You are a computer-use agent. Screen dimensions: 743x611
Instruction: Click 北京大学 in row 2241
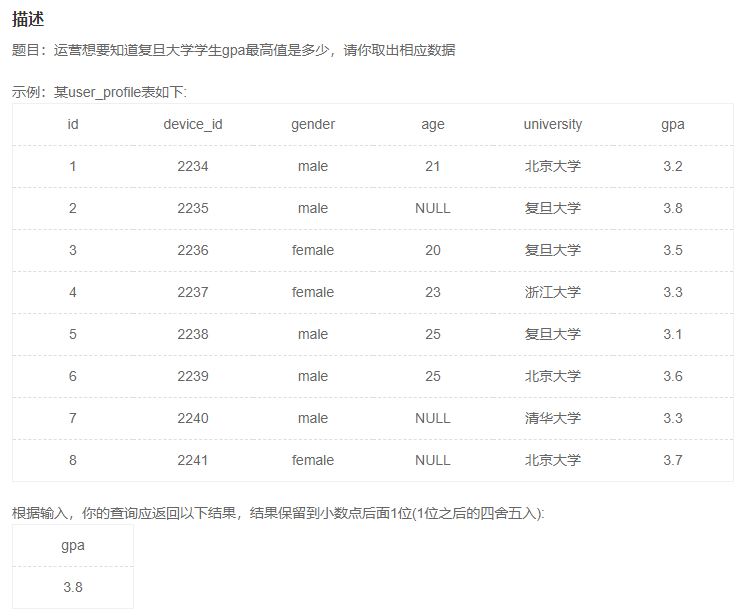(553, 460)
